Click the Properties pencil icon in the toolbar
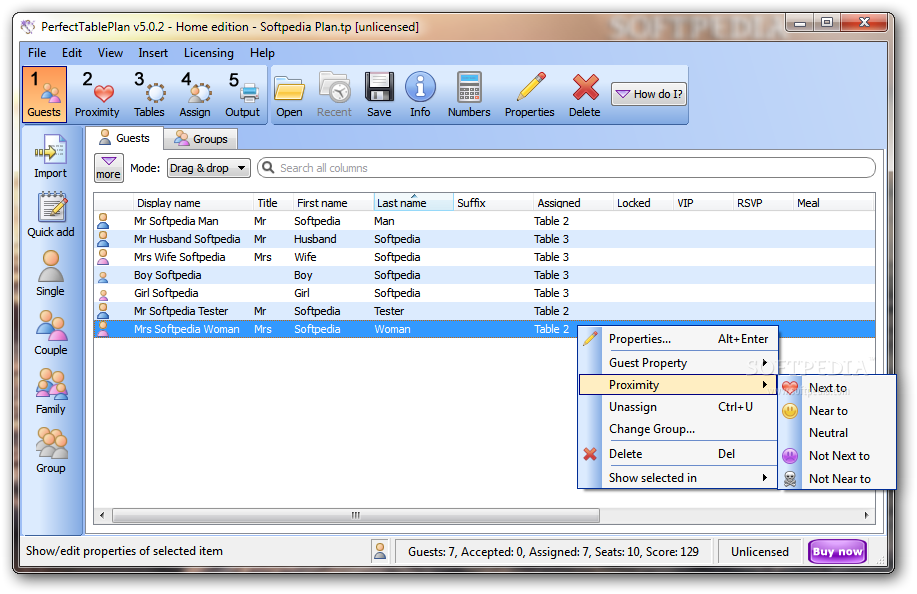917x594 pixels. click(x=530, y=94)
